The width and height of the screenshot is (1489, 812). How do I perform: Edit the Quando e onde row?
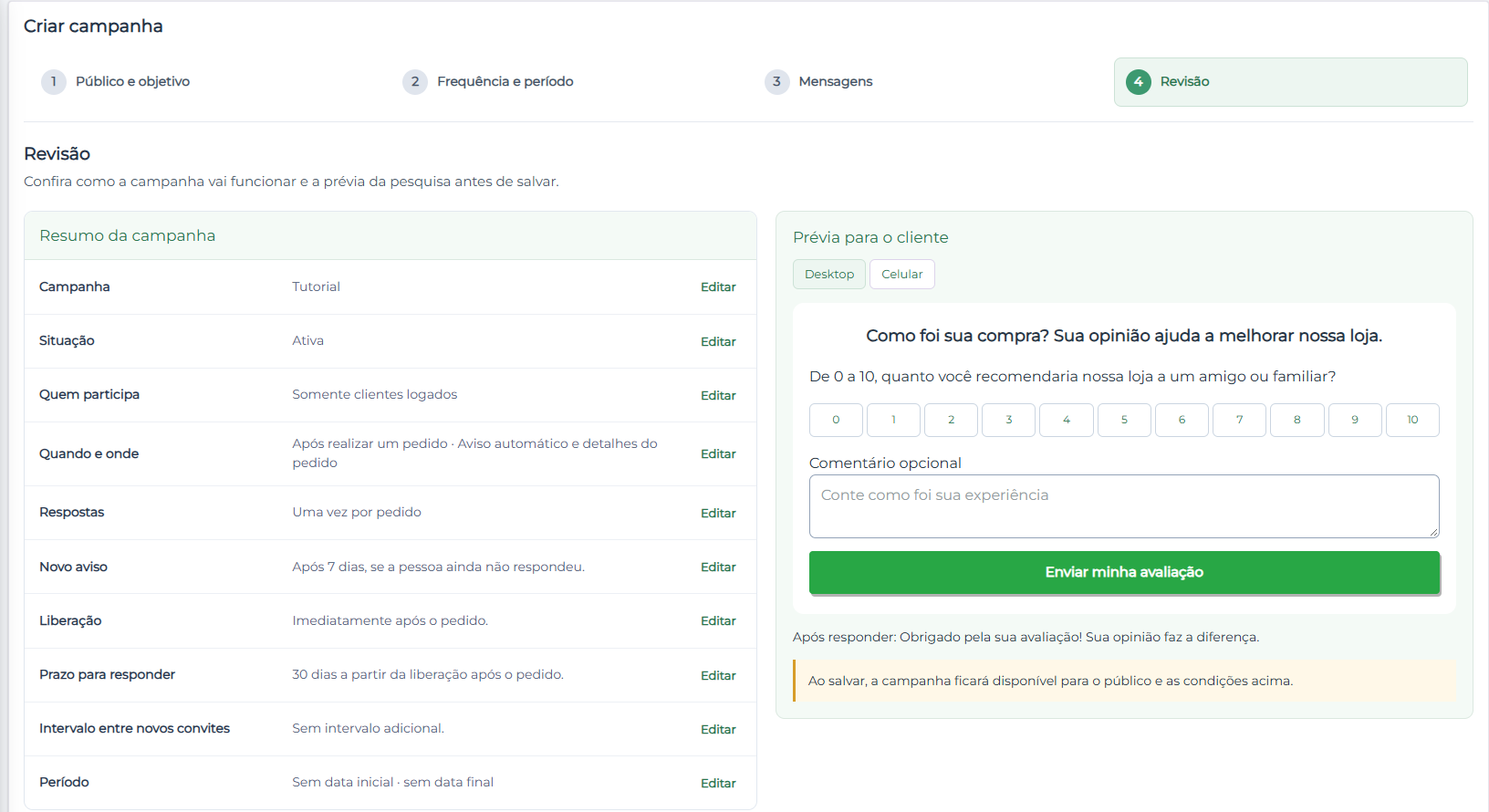[718, 453]
